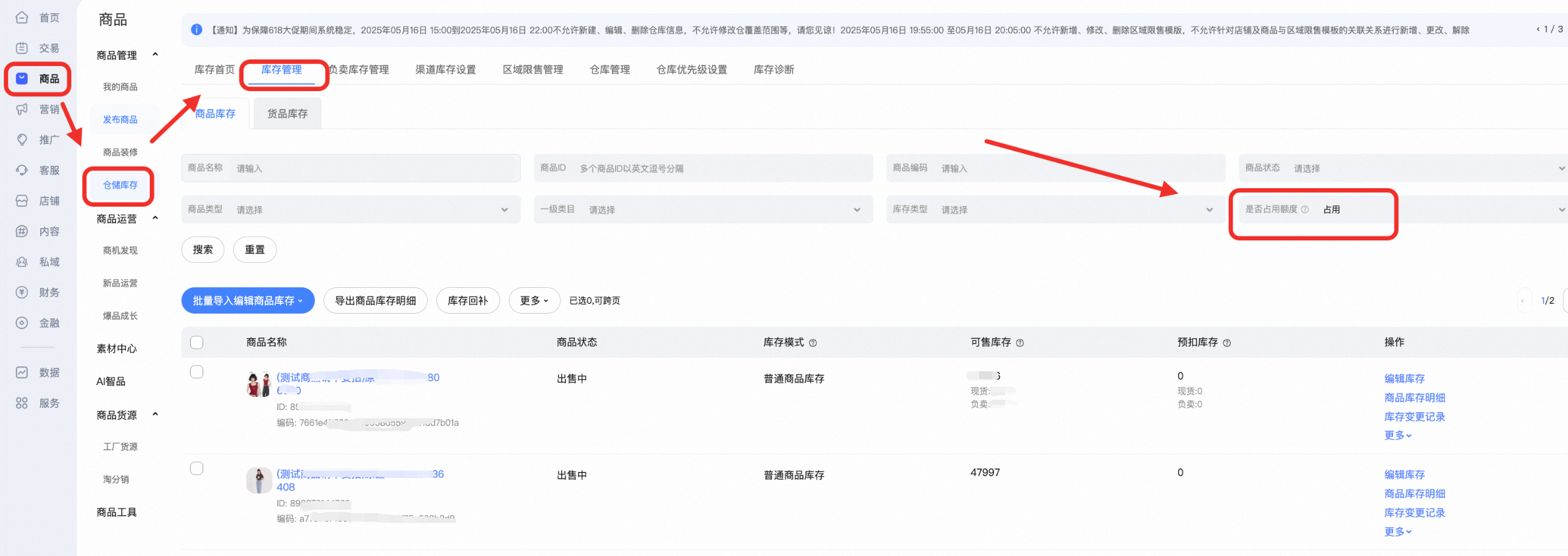Open 商品库存明细 for 47997 stock row
This screenshot has width=1568, height=556.
pyautogui.click(x=1415, y=493)
